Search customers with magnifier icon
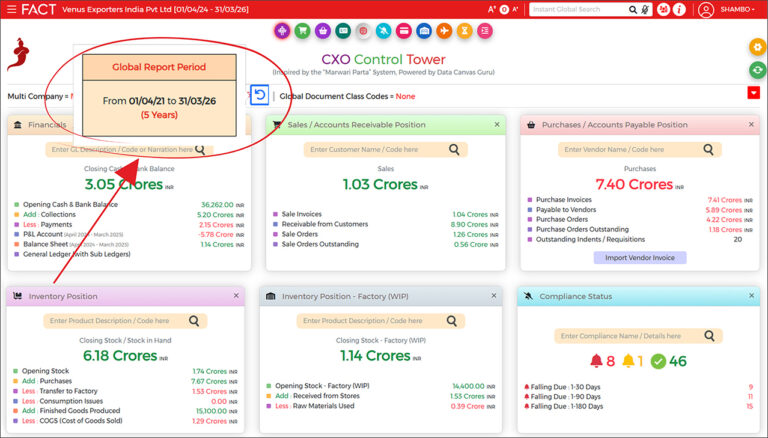 point(454,149)
